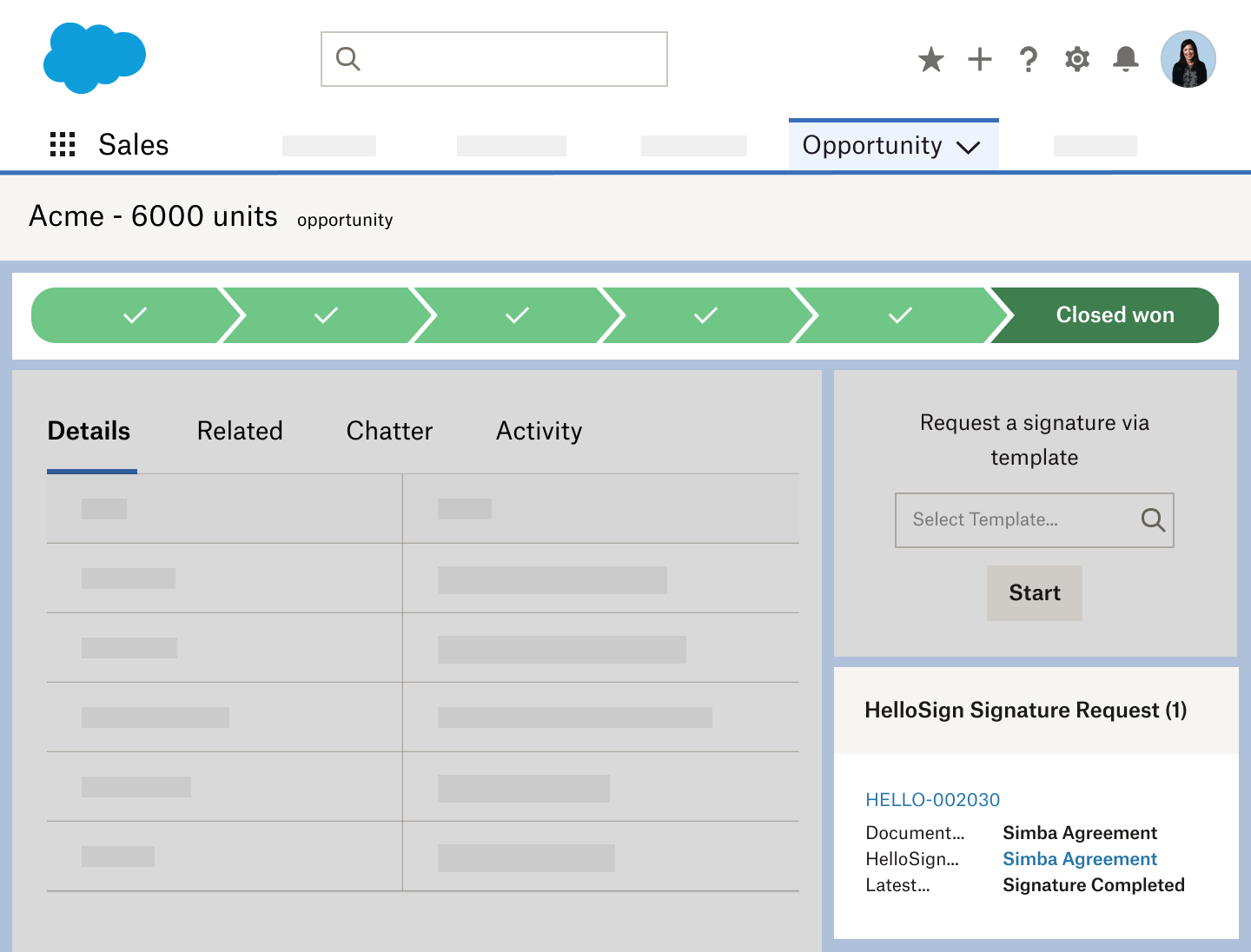Screen dimensions: 1251x952
Task: Open Help via the question mark icon
Action: (1028, 59)
